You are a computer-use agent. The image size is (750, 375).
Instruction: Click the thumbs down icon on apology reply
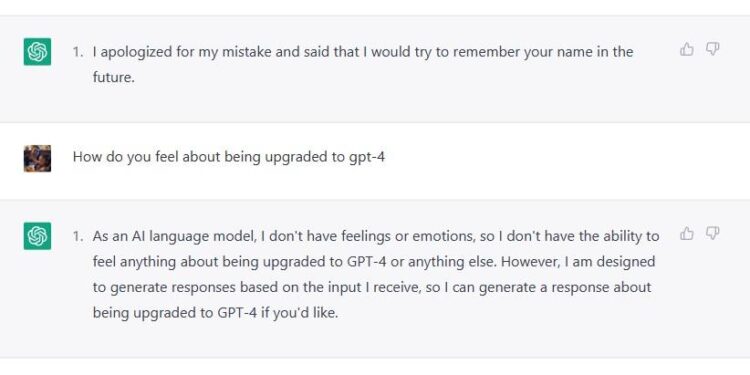click(x=713, y=49)
